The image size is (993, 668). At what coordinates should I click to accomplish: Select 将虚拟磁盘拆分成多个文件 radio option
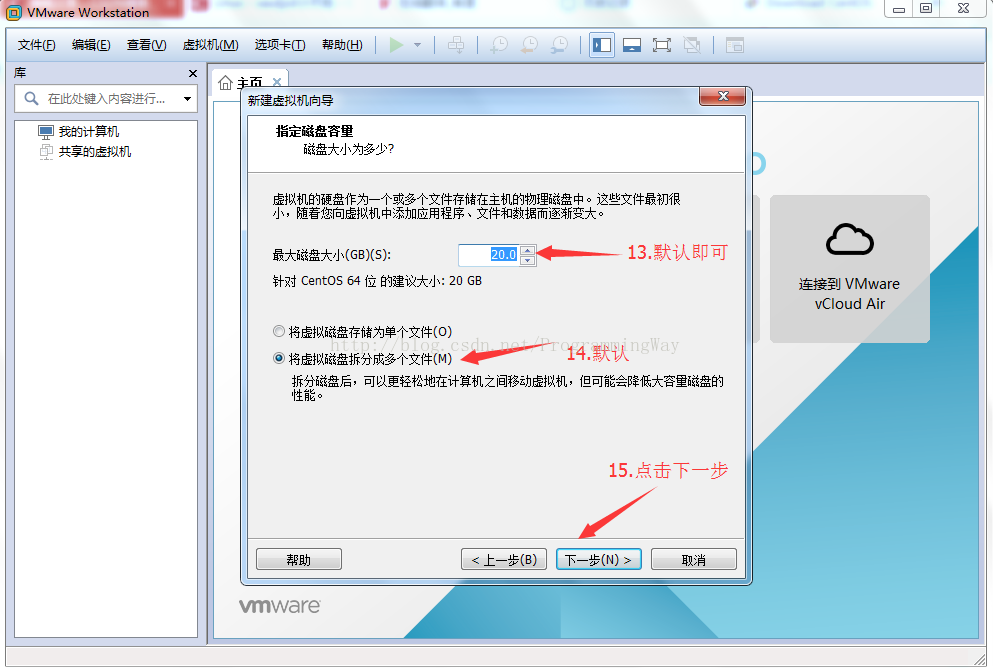pyautogui.click(x=279, y=358)
